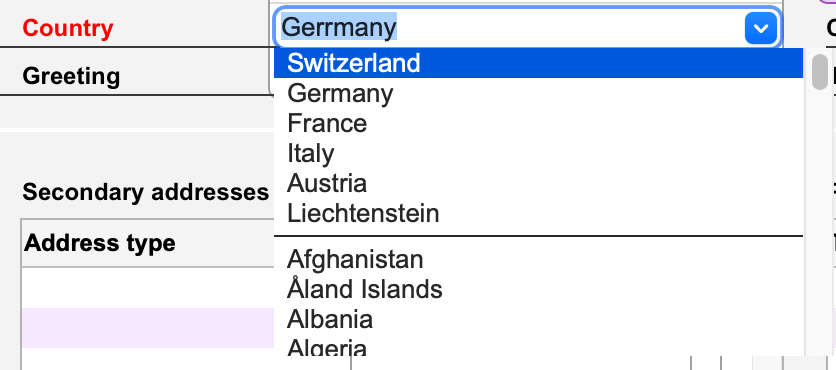Select Afghanistan from the country list
The image size is (836, 370).
[x=538, y=260]
